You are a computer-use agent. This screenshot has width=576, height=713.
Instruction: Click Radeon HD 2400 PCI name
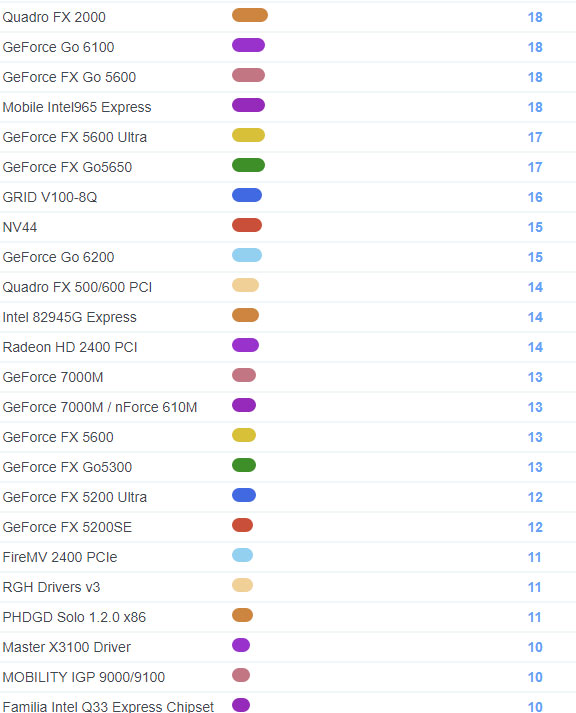click(x=70, y=347)
